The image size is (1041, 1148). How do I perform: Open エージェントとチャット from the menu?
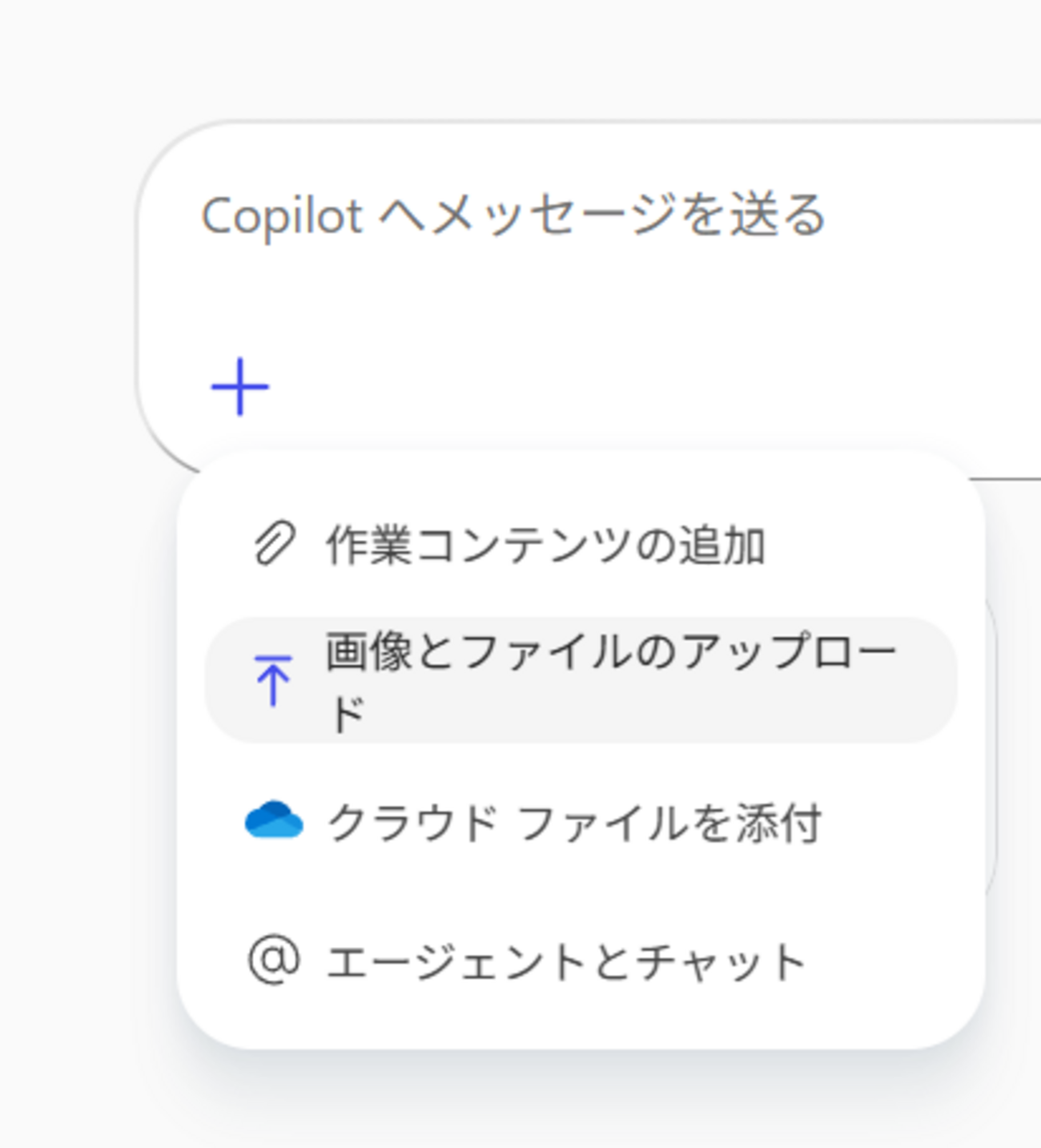tap(565, 962)
